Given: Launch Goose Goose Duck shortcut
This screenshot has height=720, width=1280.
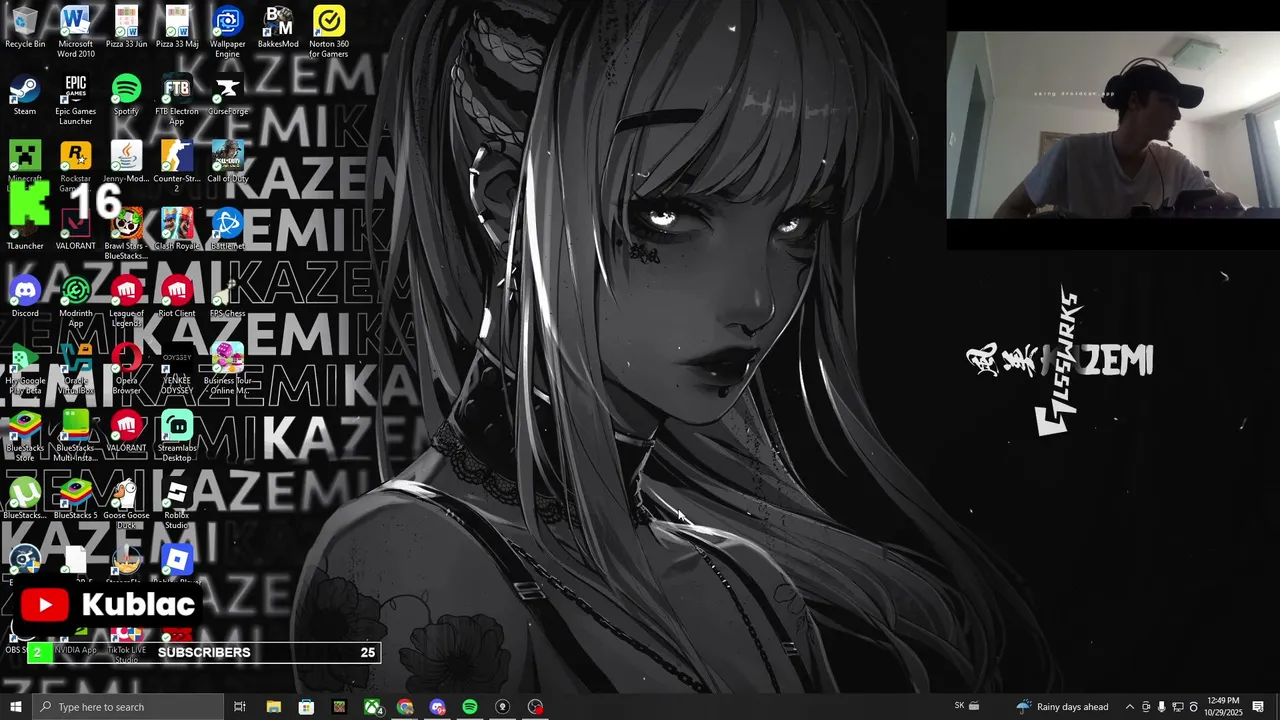Looking at the screenshot, I should (x=126, y=503).
